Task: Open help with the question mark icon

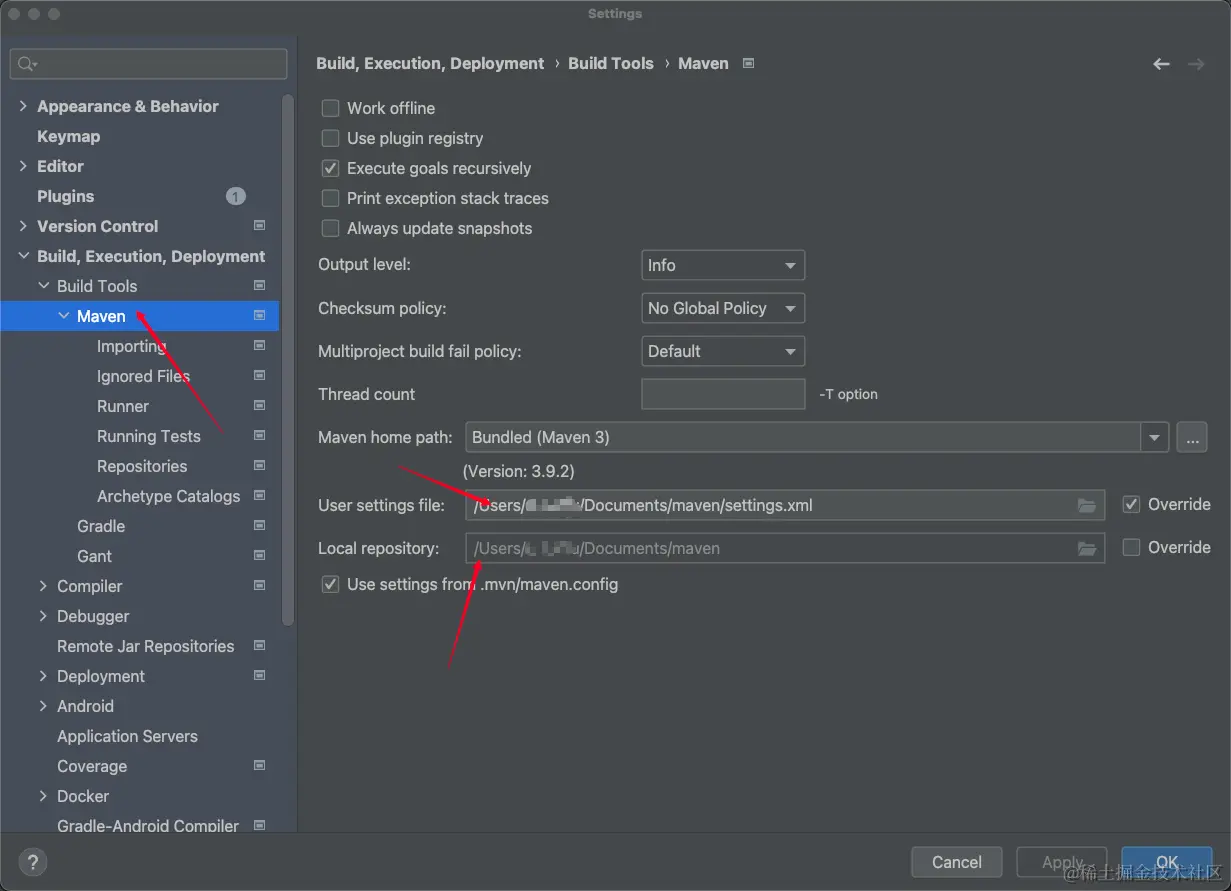Action: tap(33, 862)
